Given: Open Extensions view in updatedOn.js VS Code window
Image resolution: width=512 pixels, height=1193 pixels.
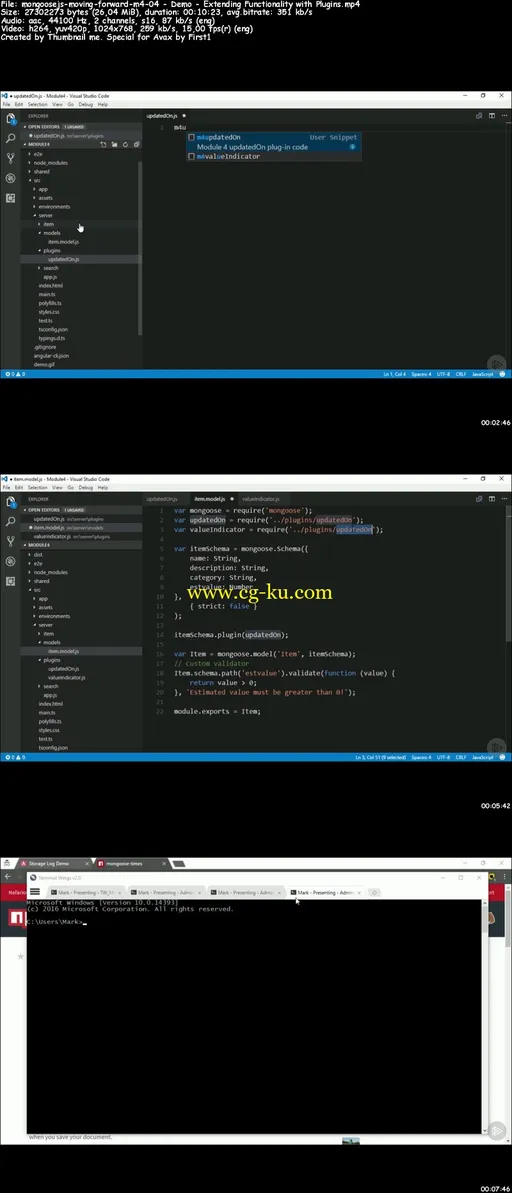Looking at the screenshot, I should tap(10, 198).
